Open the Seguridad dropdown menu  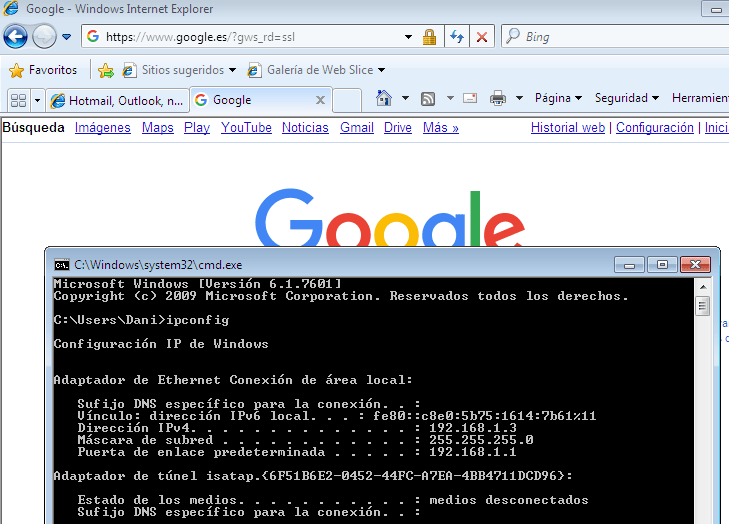[627, 98]
